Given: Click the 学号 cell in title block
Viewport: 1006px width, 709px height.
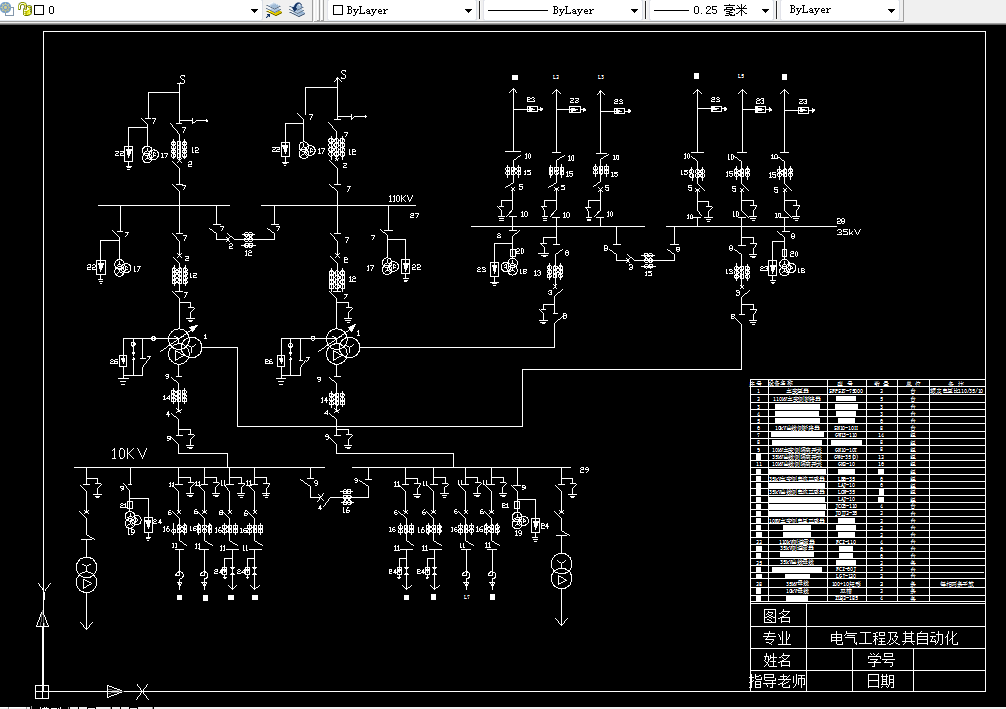Looking at the screenshot, I should click(x=880, y=660).
